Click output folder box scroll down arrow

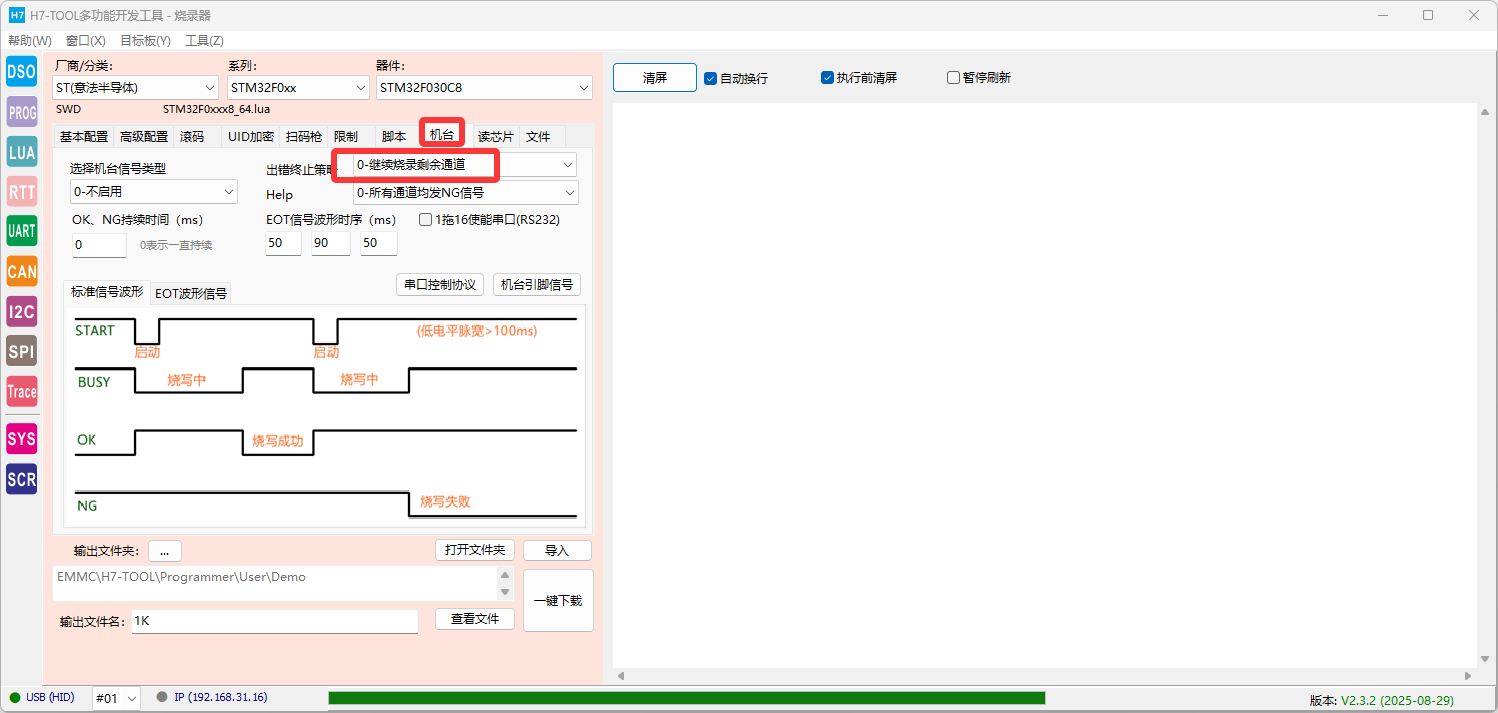click(x=505, y=592)
